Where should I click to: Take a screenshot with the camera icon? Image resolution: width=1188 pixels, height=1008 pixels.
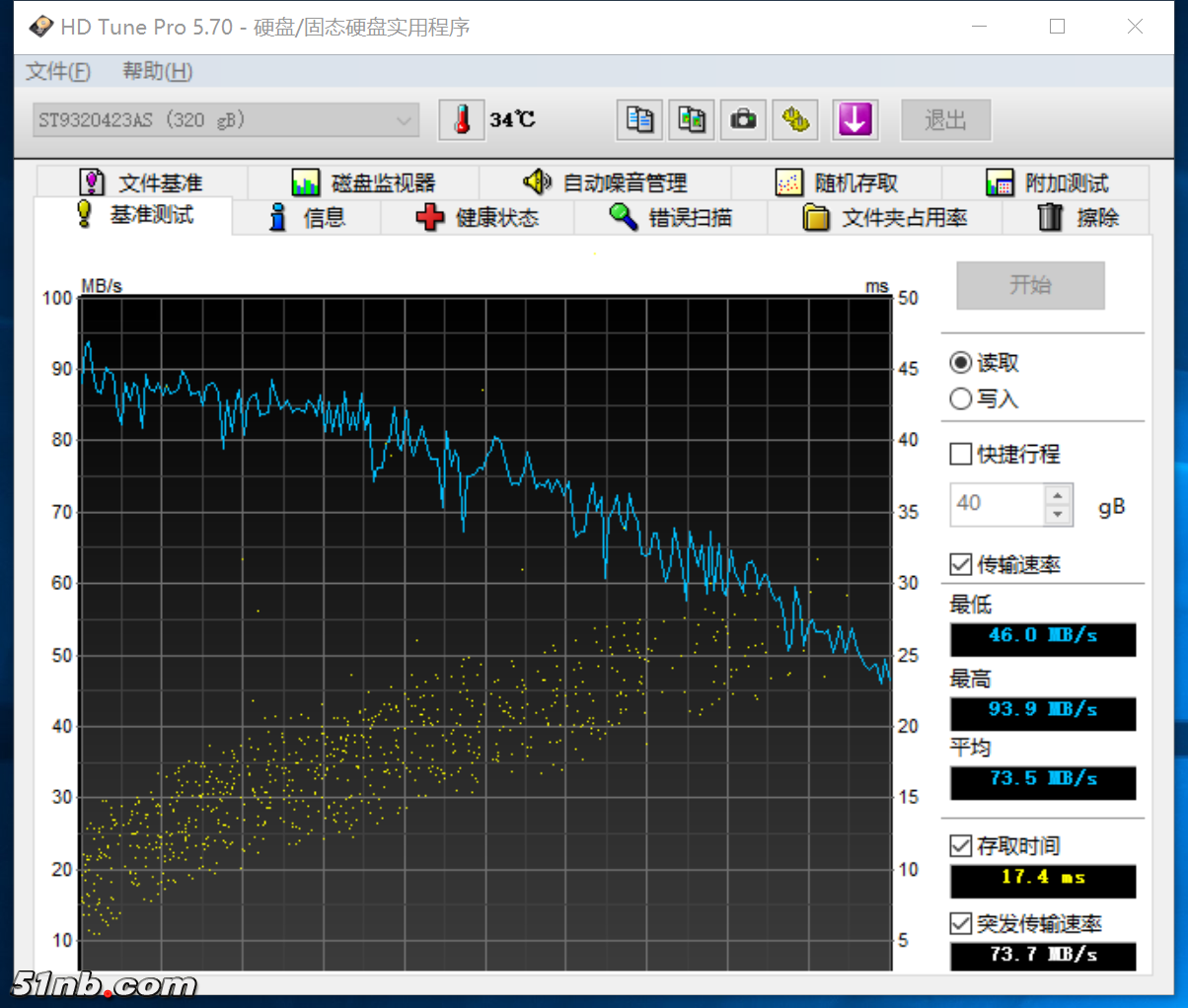pos(743,119)
